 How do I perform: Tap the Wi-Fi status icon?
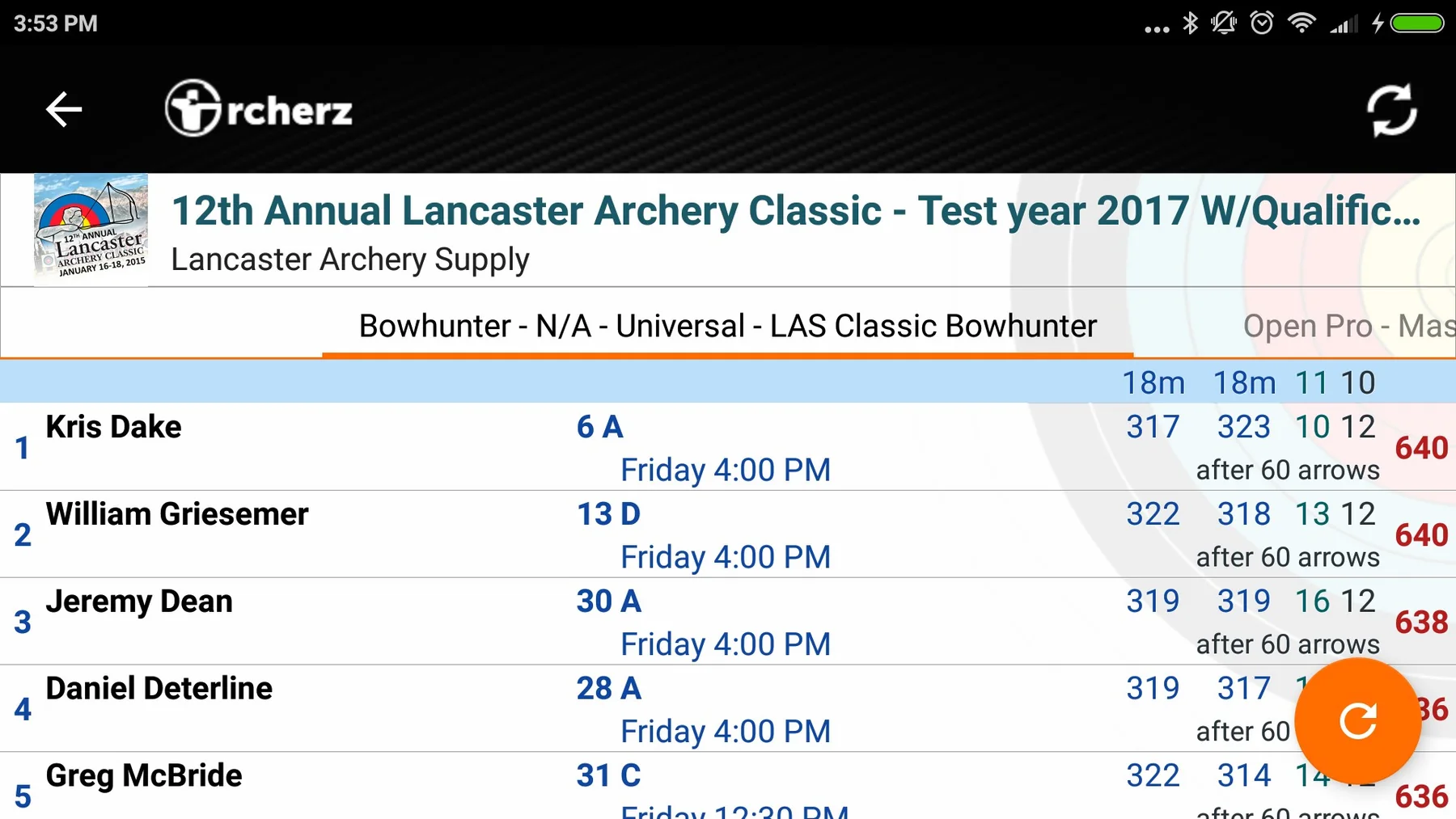[1302, 23]
